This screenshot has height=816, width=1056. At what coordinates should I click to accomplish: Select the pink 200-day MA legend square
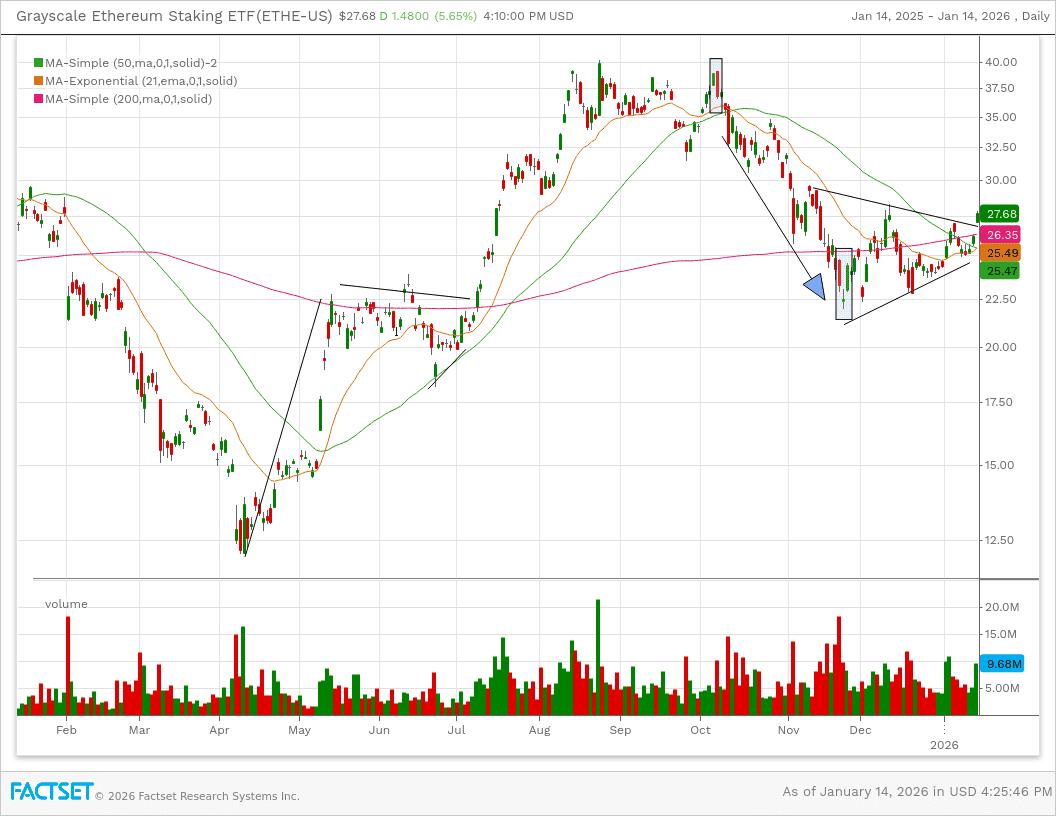[x=38, y=98]
